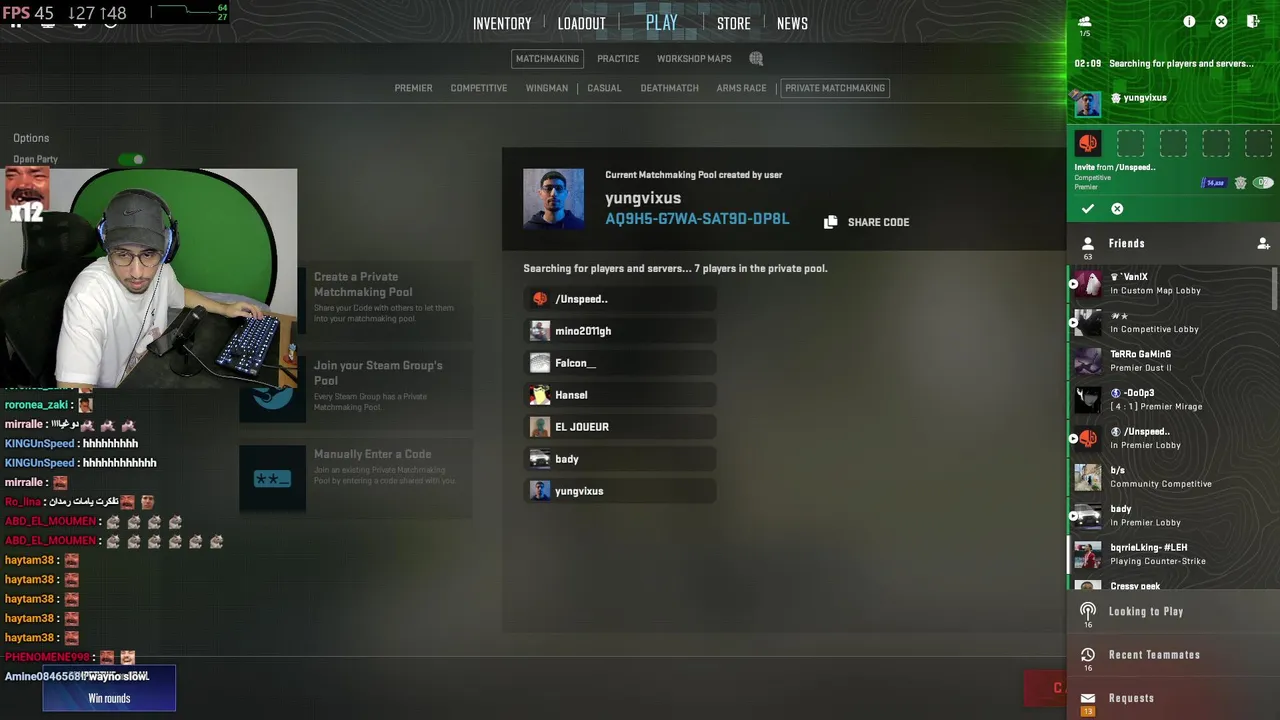Select the Arms Race game mode
The height and width of the screenshot is (720, 1280).
741,88
